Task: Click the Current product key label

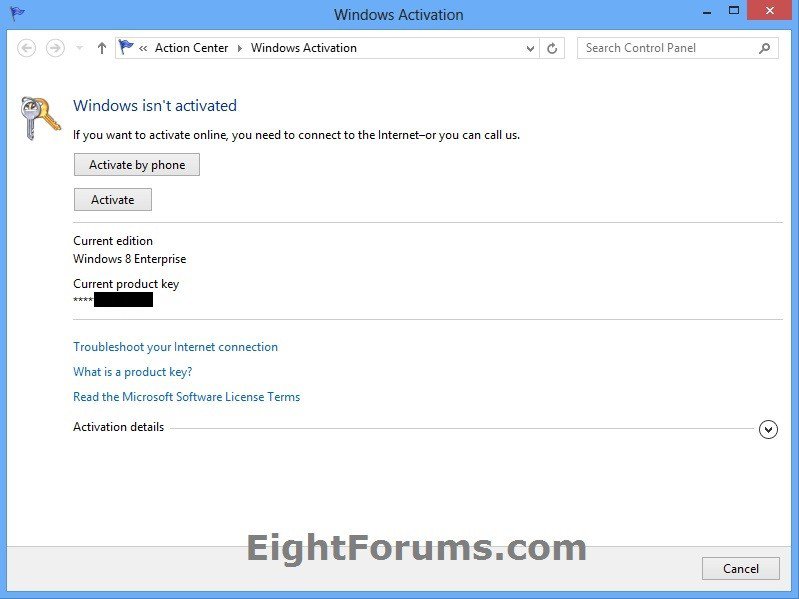Action: (126, 284)
